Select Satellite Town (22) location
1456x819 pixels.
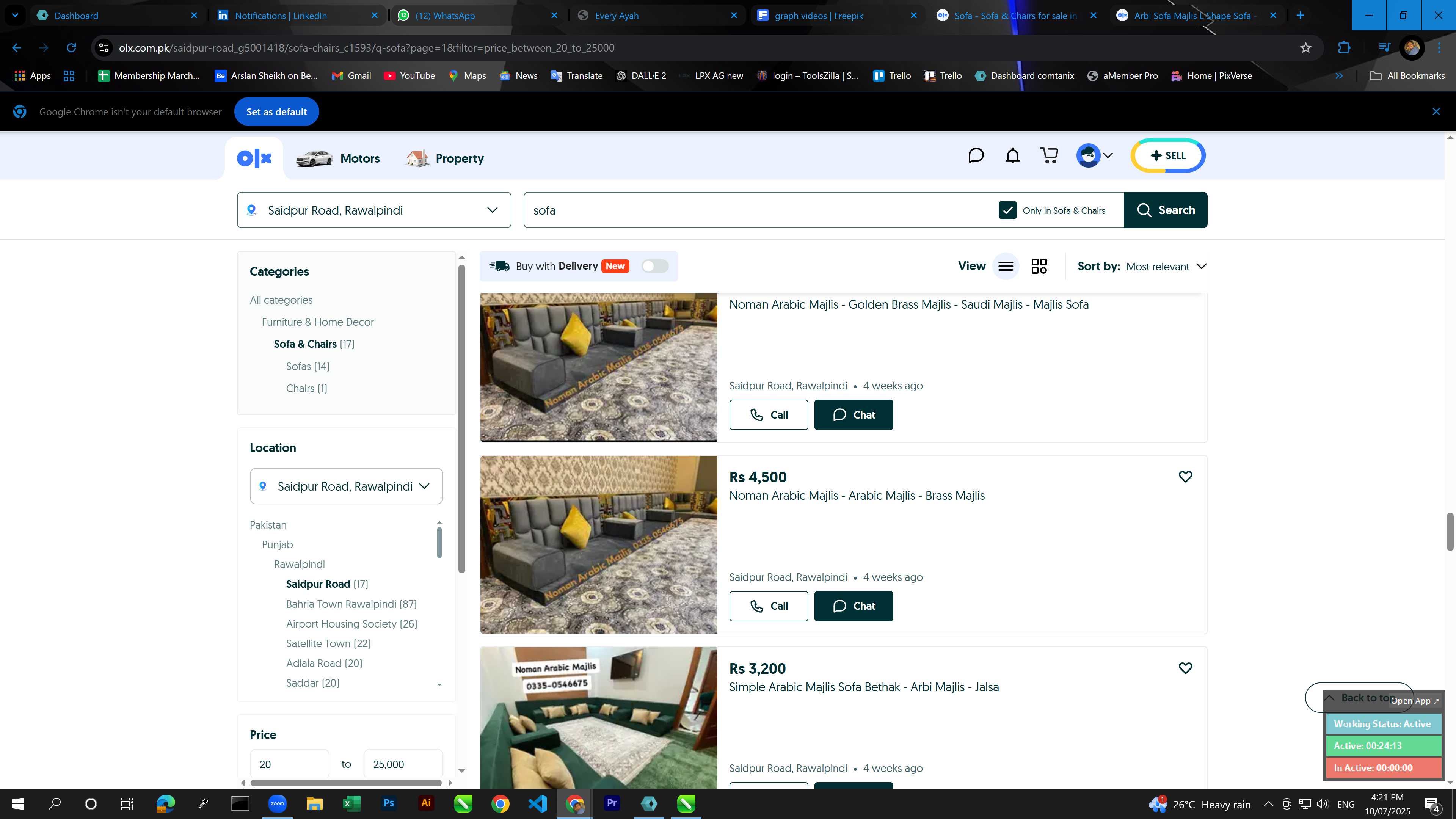[x=328, y=644]
